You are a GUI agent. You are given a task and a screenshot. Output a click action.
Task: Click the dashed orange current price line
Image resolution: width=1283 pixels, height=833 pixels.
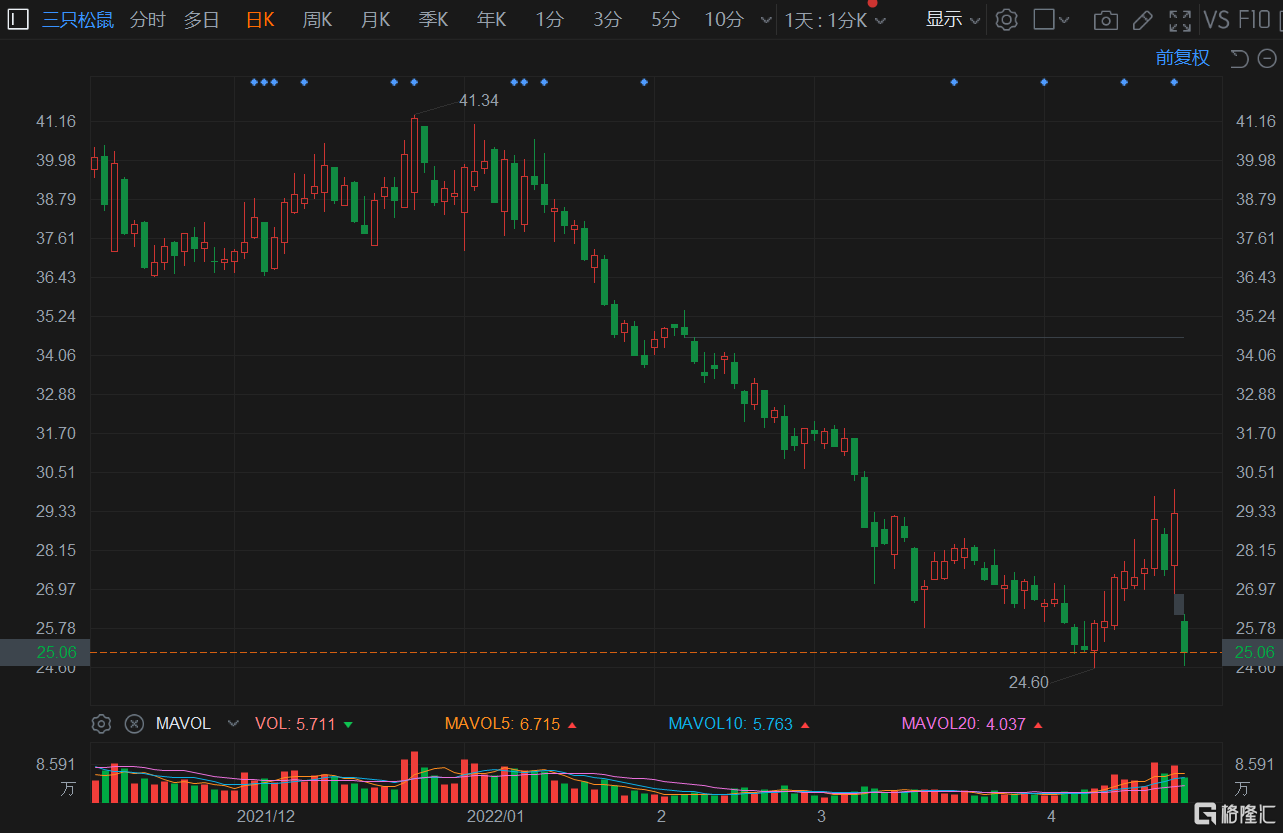tap(656, 652)
